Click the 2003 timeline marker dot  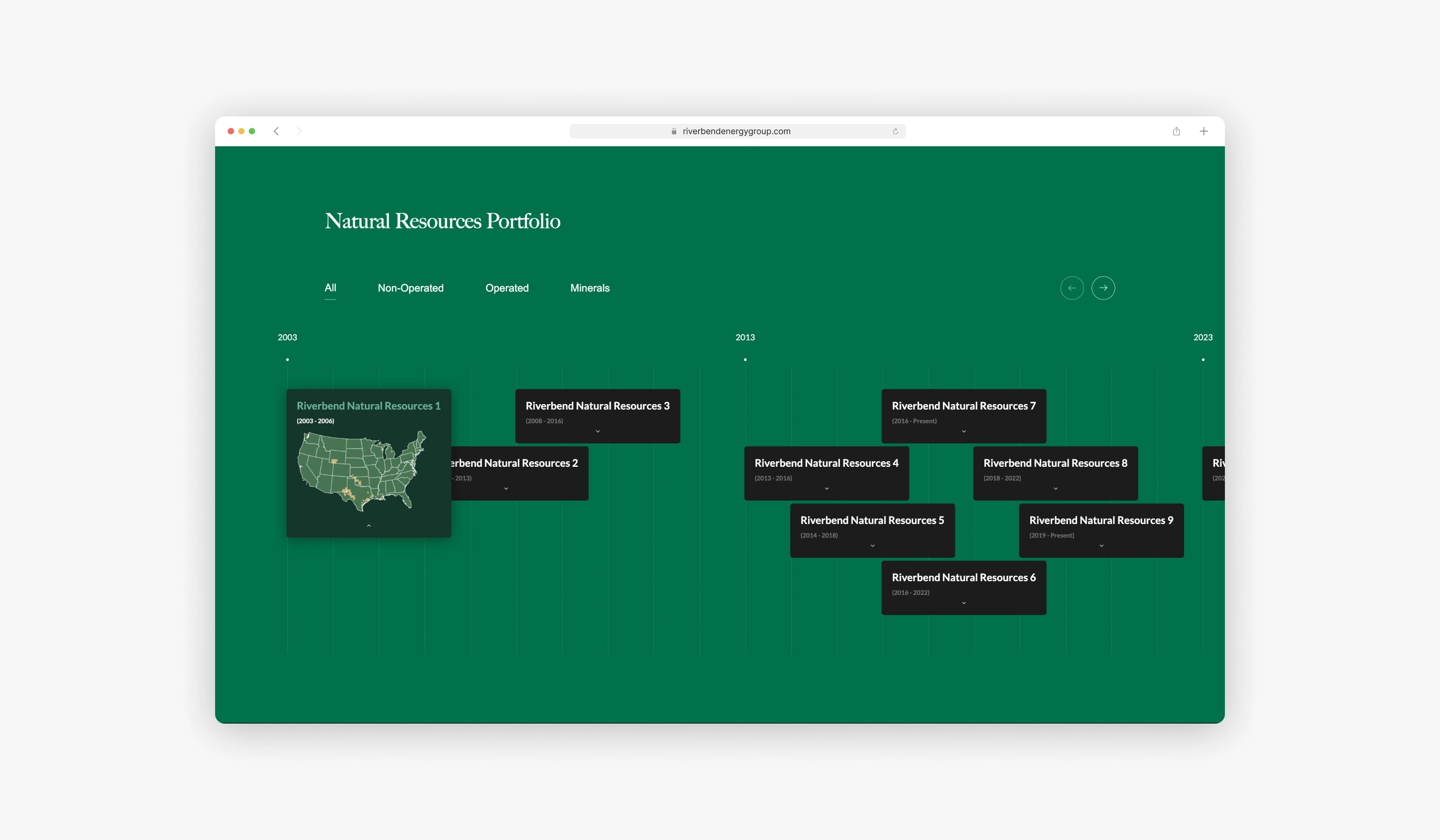pyautogui.click(x=287, y=360)
